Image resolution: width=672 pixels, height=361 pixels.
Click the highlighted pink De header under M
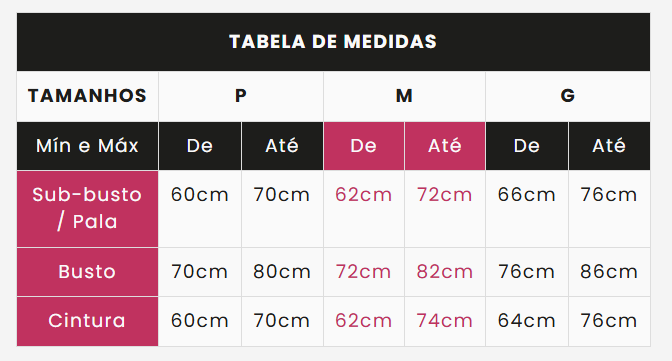[x=363, y=146]
